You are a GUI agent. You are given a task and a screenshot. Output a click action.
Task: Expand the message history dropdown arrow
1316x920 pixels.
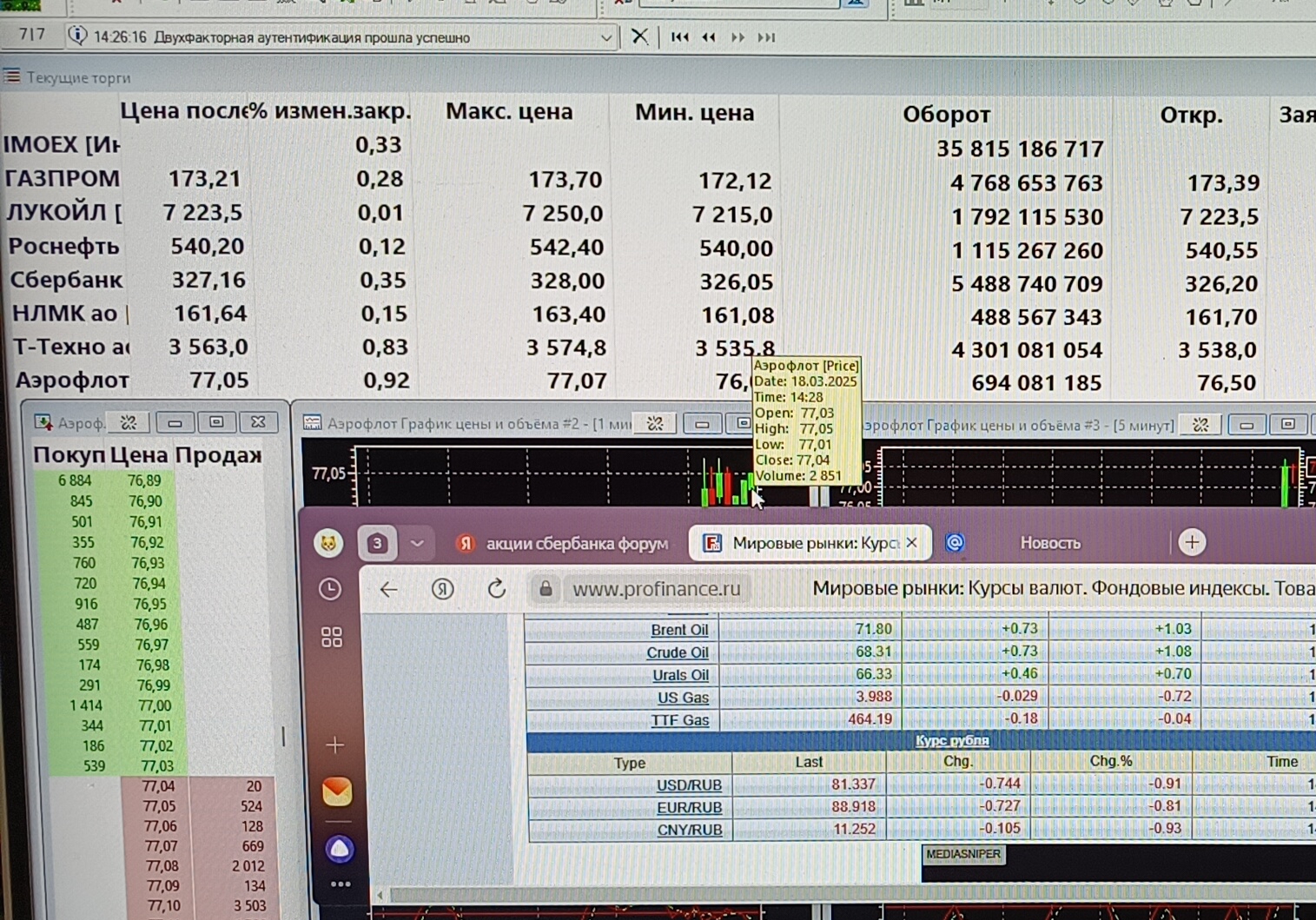(x=605, y=37)
